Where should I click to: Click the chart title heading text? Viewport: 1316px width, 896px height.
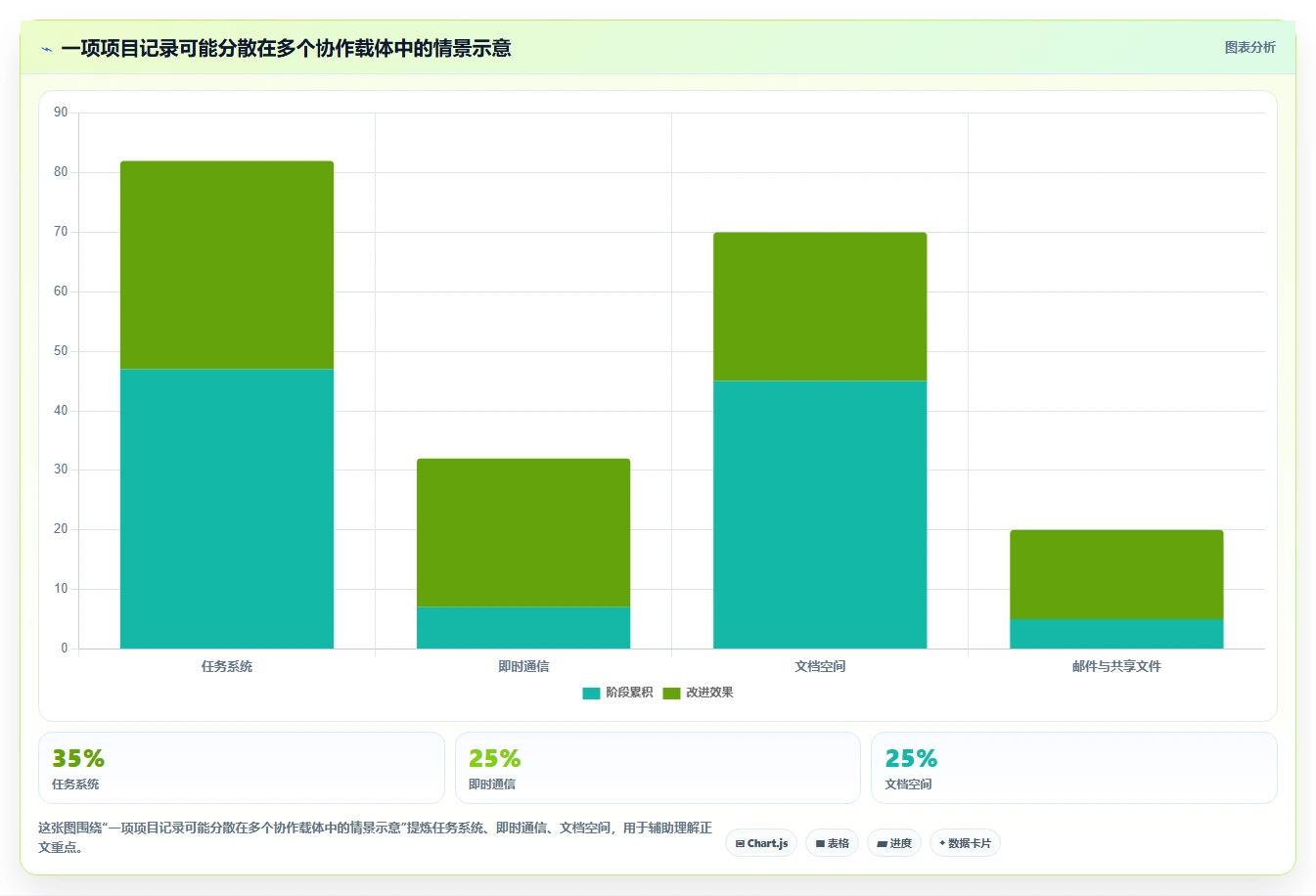click(286, 49)
